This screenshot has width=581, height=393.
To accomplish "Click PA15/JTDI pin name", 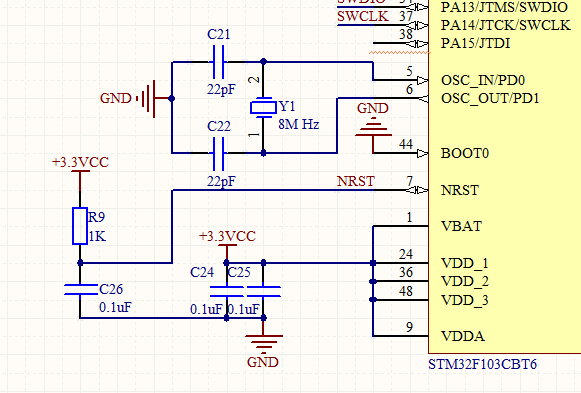I will click(475, 43).
